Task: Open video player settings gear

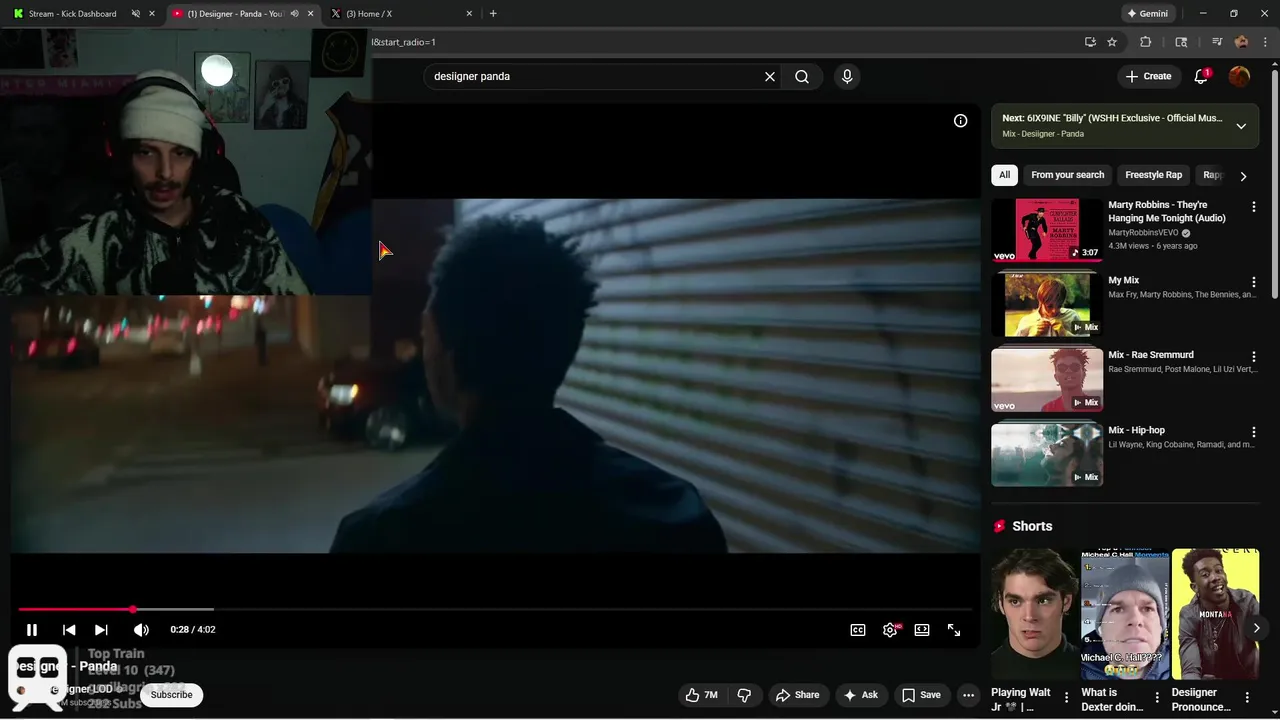Action: [890, 630]
